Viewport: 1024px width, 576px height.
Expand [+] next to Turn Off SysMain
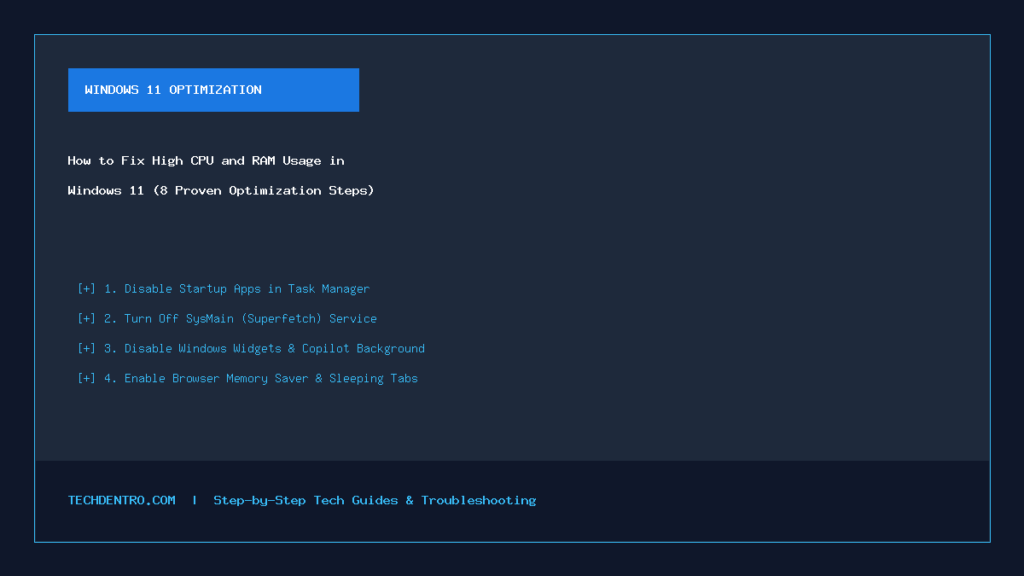click(x=86, y=319)
